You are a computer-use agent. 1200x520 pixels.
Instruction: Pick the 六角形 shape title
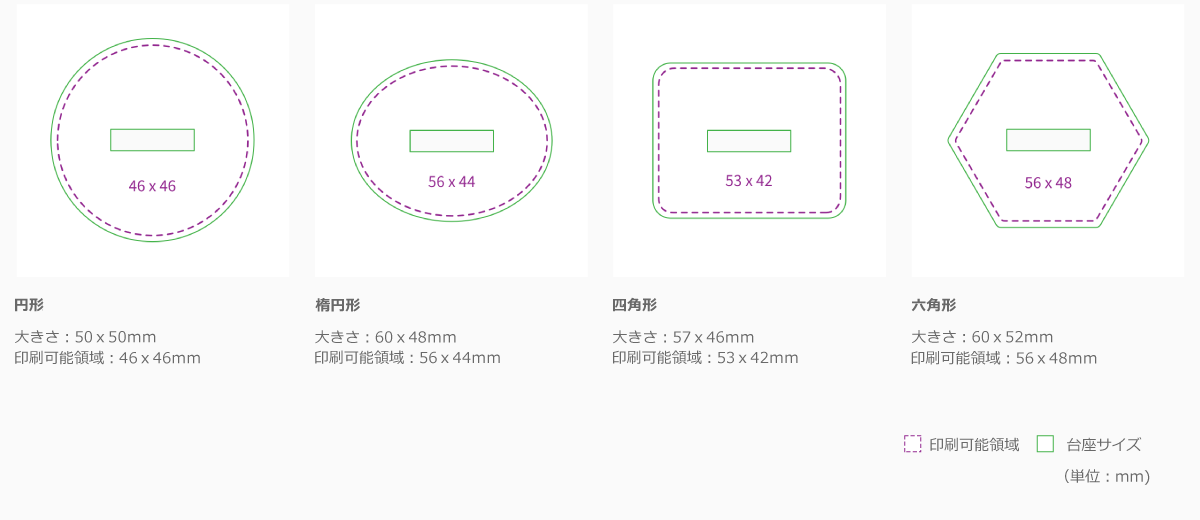pos(933,305)
